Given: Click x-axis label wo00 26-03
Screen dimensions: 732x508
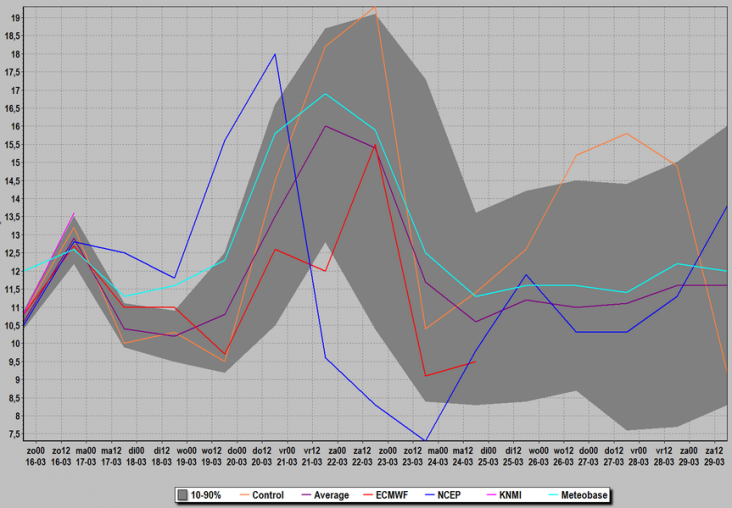Looking at the screenshot, I should pos(538,456).
